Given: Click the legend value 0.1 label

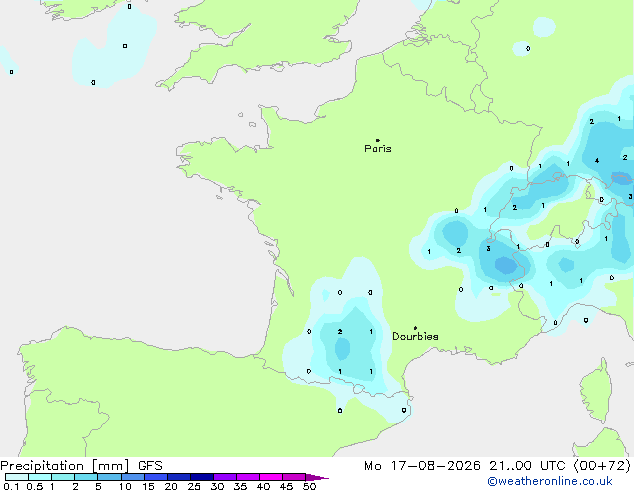Looking at the screenshot, I should (x=11, y=486).
